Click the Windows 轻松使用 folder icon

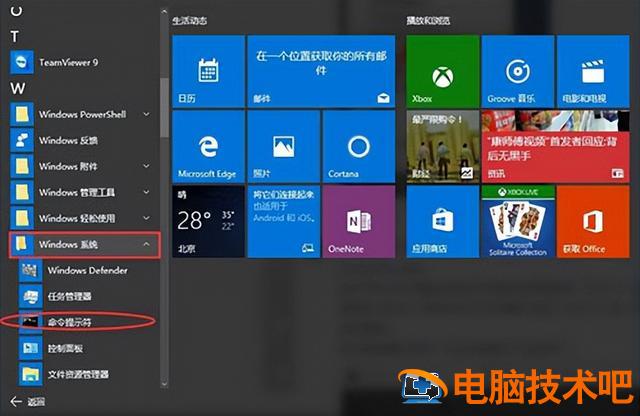(x=22, y=218)
